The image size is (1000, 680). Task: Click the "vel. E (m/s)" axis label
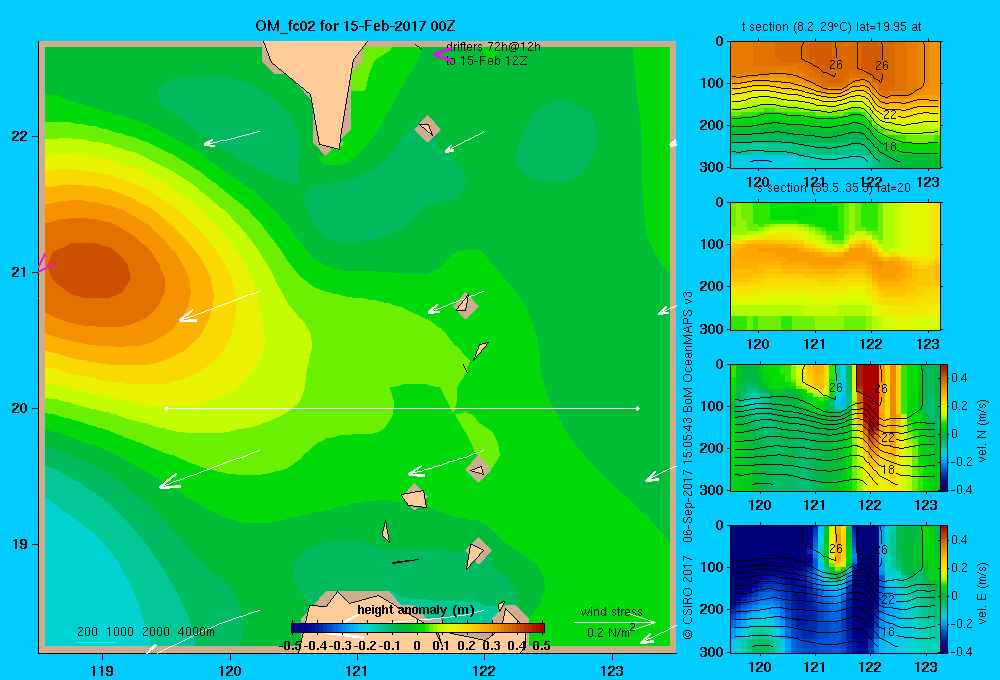[983, 592]
